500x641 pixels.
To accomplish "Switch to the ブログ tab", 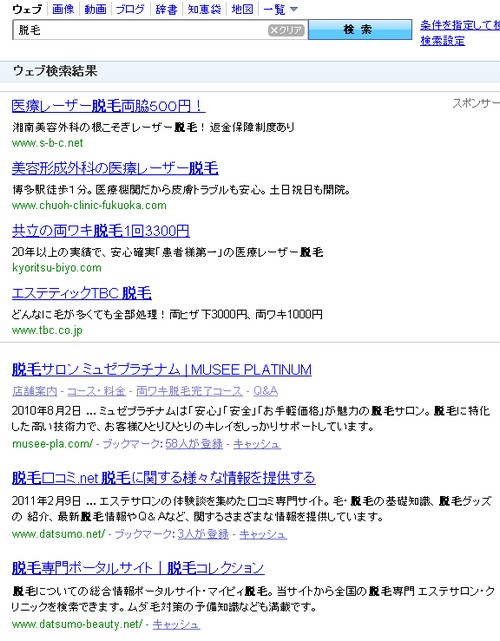I will coord(130,9).
